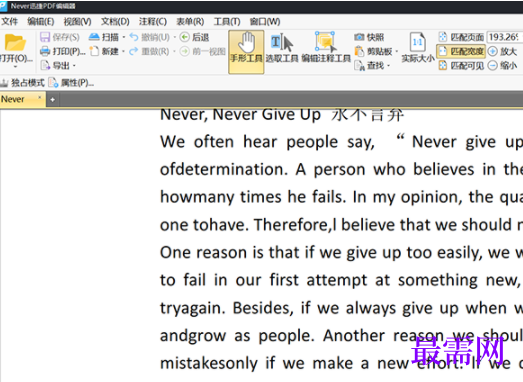
Task: Click the Find (查找) icon
Action: (x=360, y=66)
